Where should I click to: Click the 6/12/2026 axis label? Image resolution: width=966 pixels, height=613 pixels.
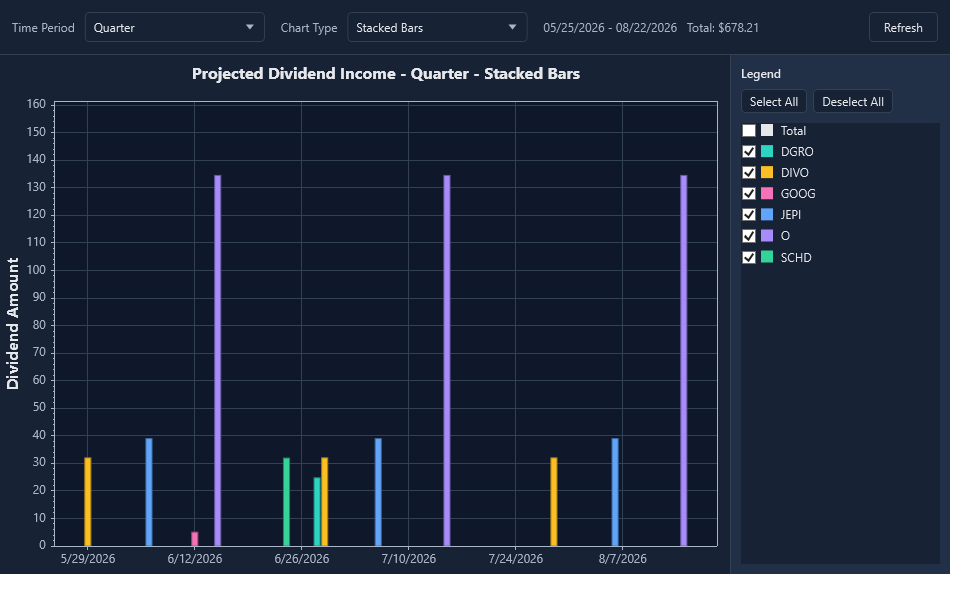195,559
